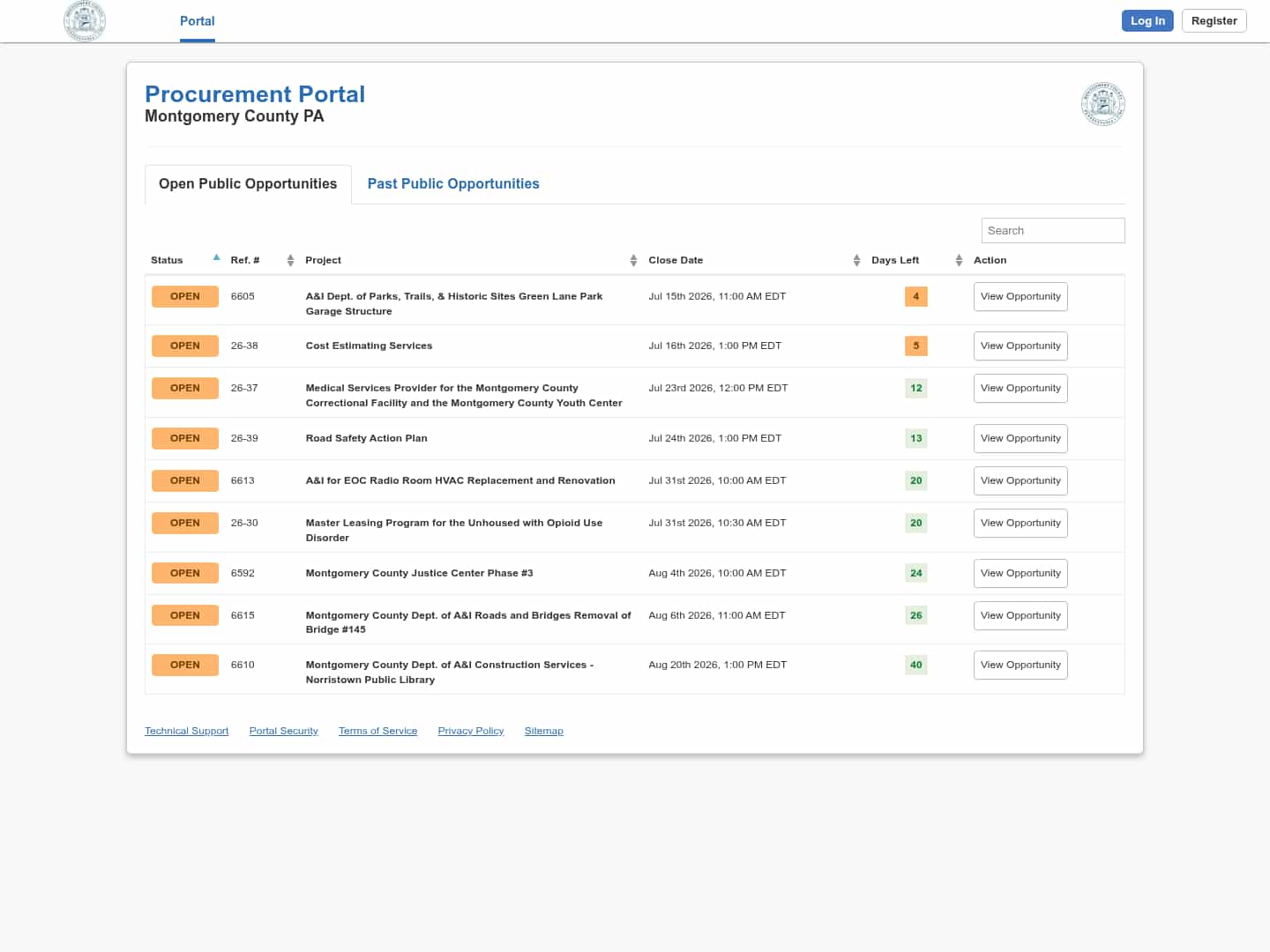1270x952 pixels.
Task: Switch to Past Public Opportunities tab
Action: [x=453, y=183]
